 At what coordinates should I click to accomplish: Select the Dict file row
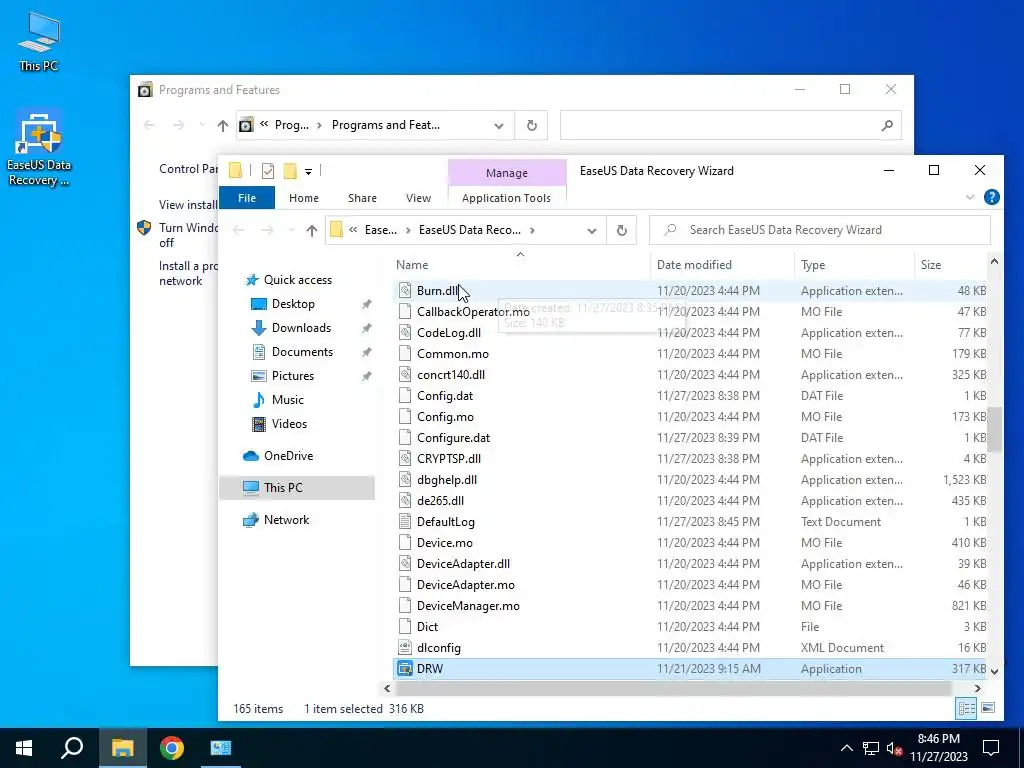point(691,627)
